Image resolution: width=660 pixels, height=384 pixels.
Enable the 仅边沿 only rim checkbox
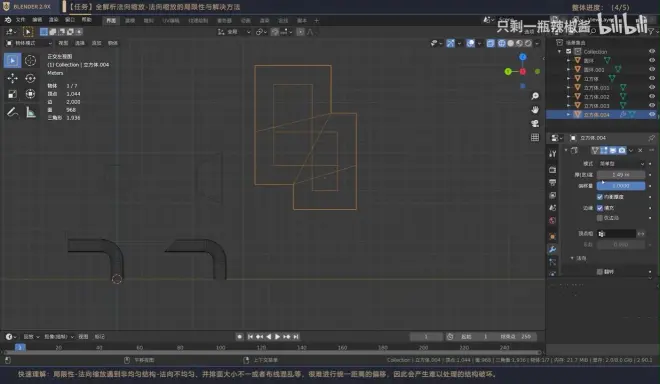point(600,218)
